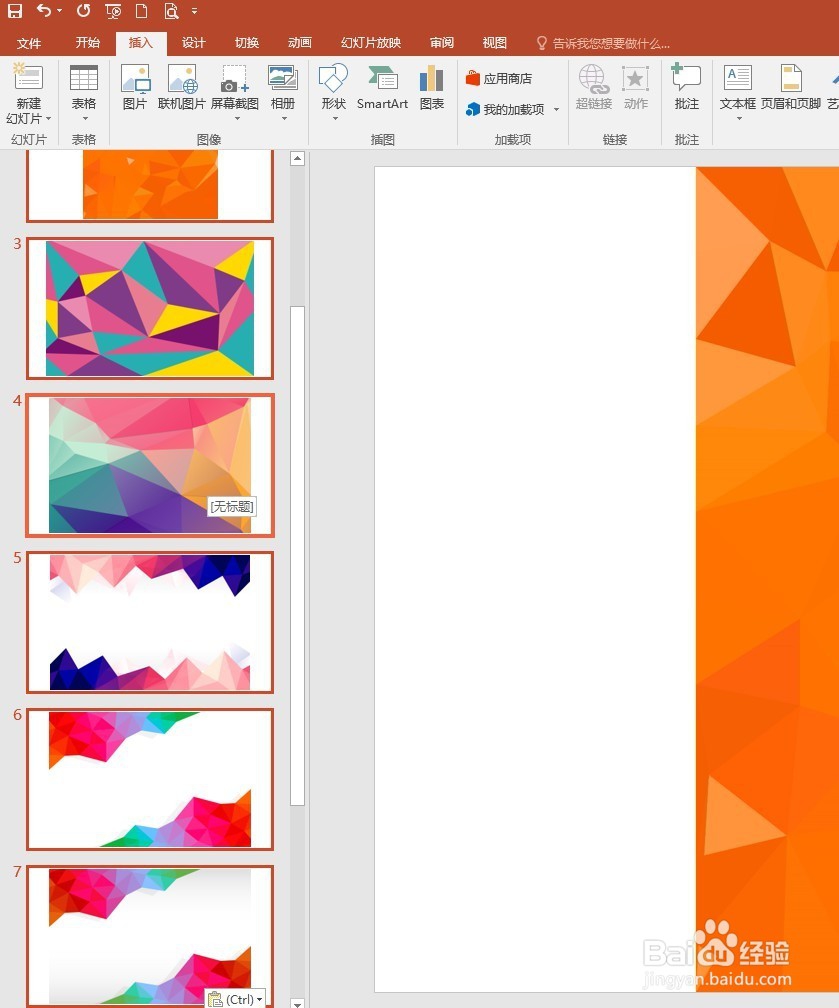Undo the last action
The height and width of the screenshot is (1008, 839).
(44, 10)
